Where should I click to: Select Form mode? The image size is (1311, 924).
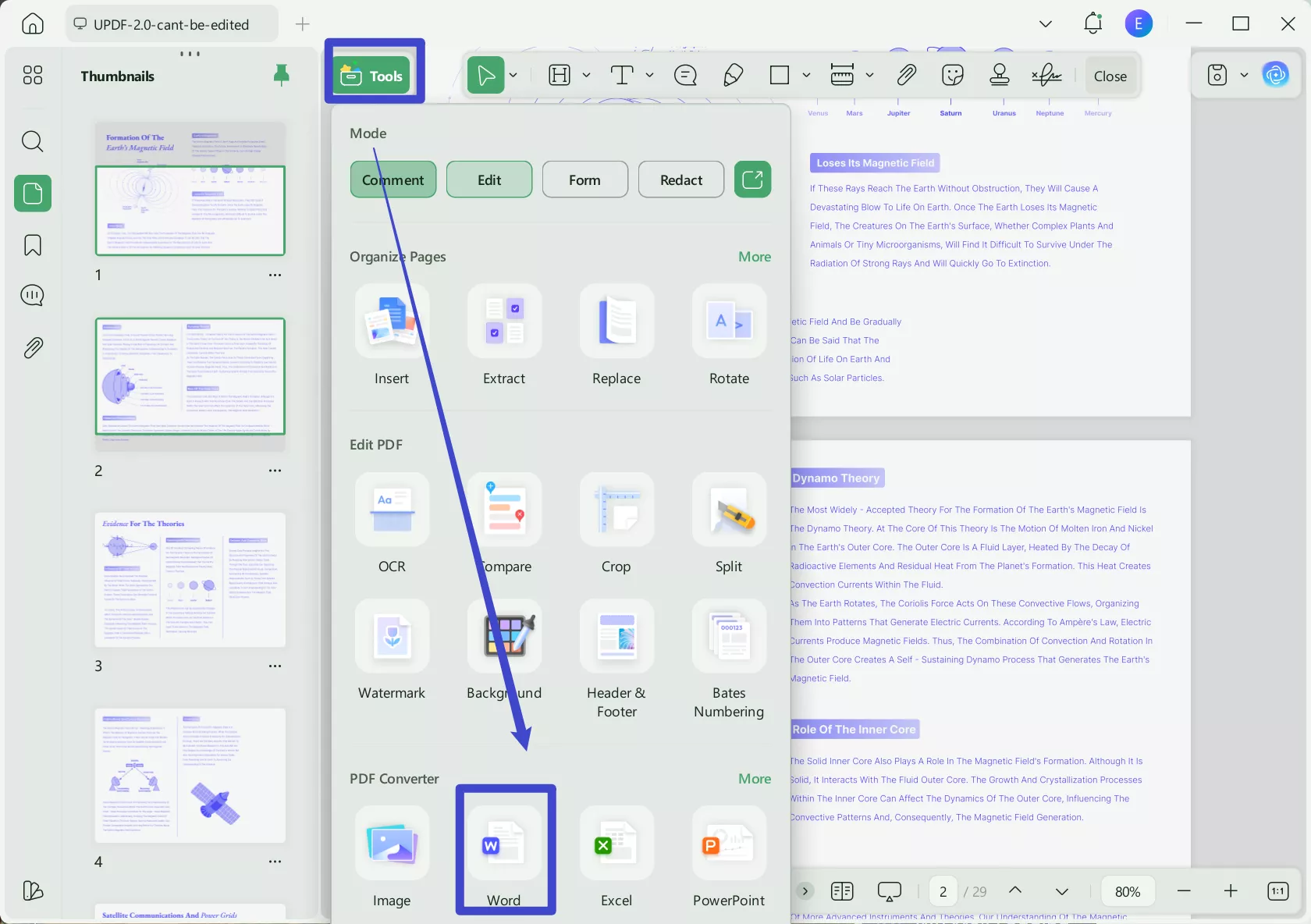point(584,179)
